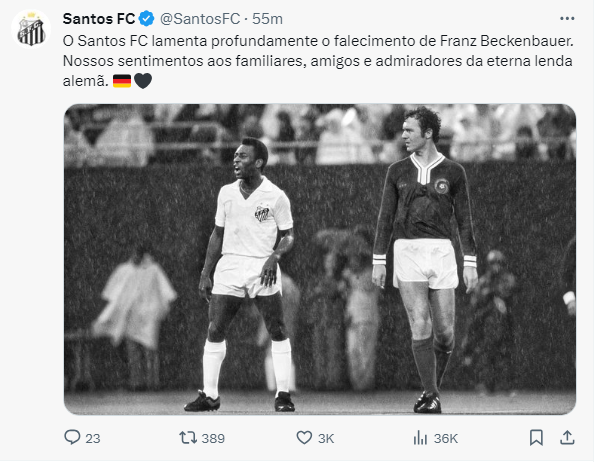Like the post with the heart icon
The height and width of the screenshot is (462, 614).
[x=304, y=438]
